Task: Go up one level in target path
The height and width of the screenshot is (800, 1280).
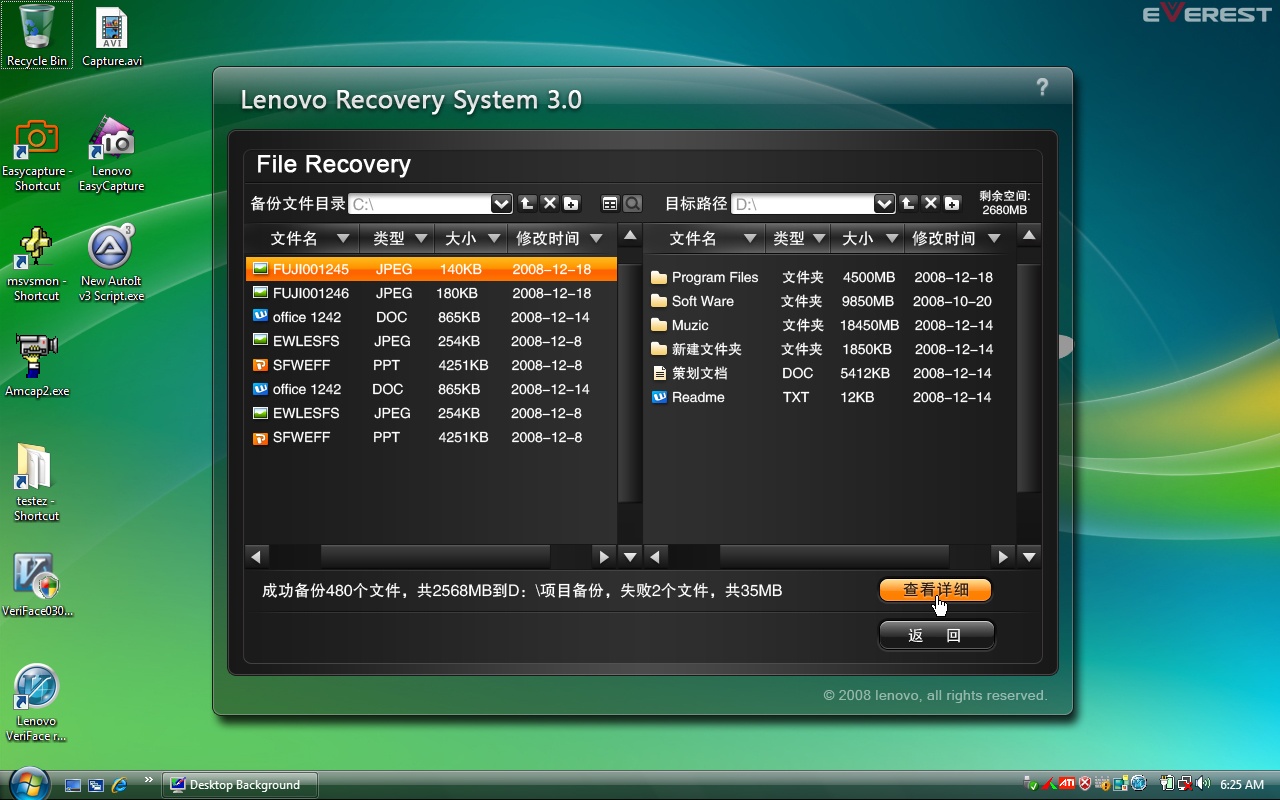Action: (908, 204)
